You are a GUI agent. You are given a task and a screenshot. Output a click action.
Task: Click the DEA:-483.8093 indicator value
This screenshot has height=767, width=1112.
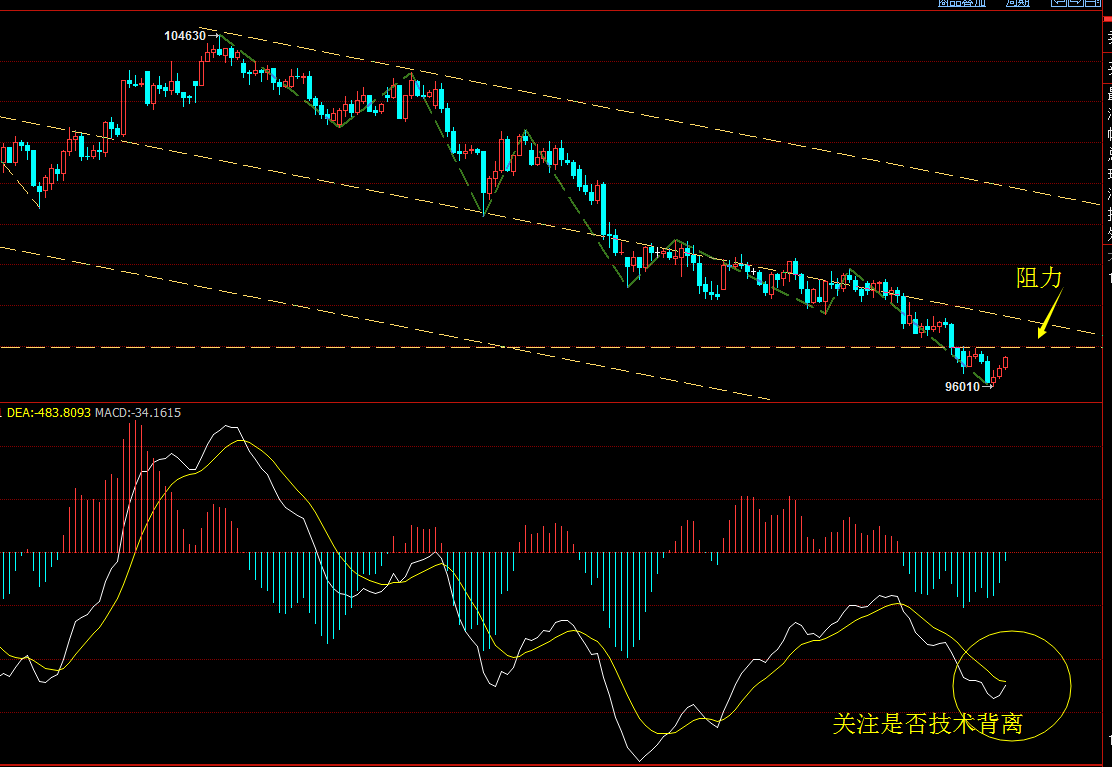pos(49,412)
